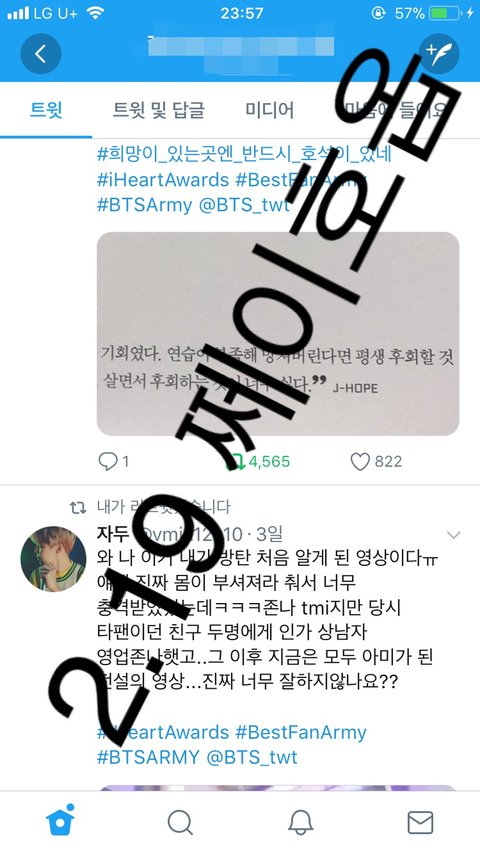Open 자두 profile avatar
Screen dimensions: 480x854
(x=53, y=559)
